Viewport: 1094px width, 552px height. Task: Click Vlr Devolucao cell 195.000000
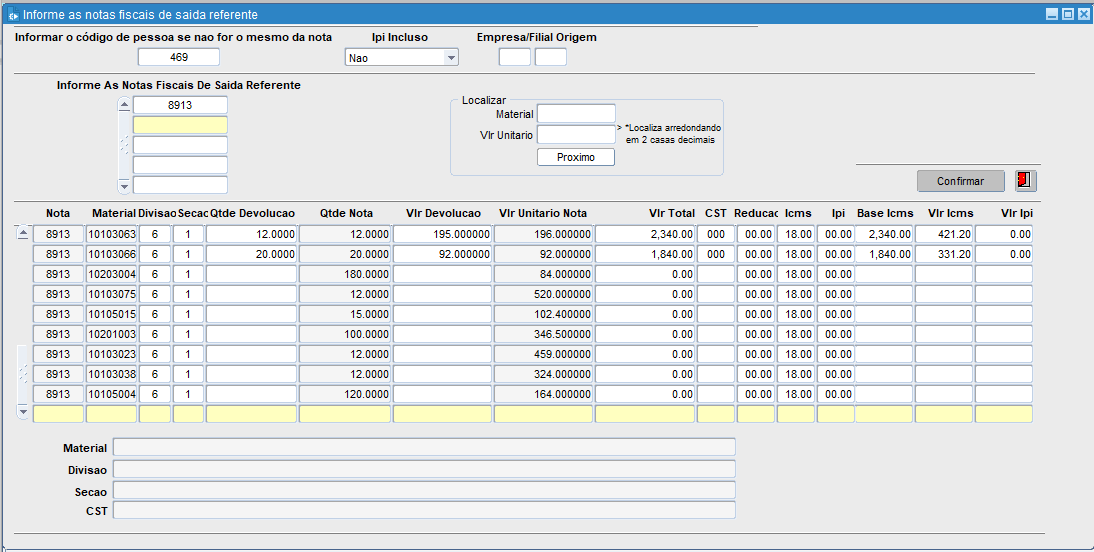click(x=442, y=234)
